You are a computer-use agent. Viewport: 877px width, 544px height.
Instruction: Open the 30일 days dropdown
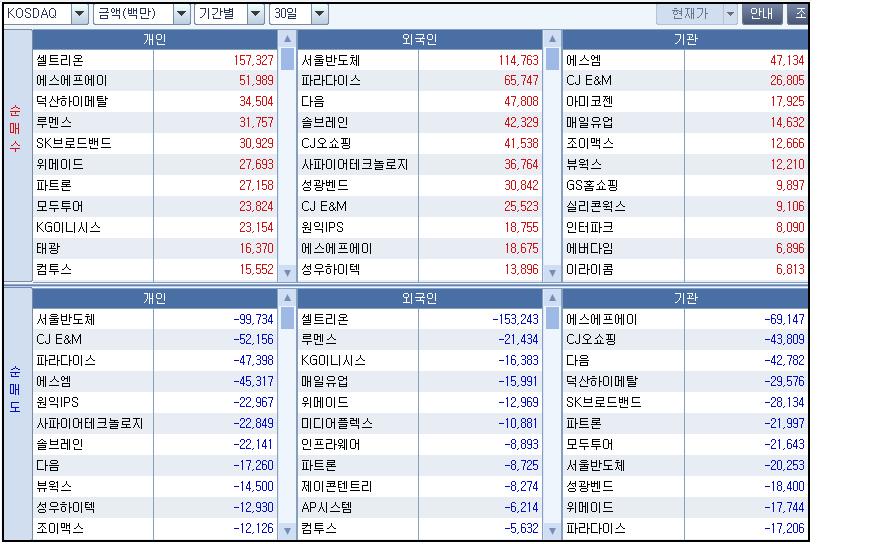[x=319, y=14]
